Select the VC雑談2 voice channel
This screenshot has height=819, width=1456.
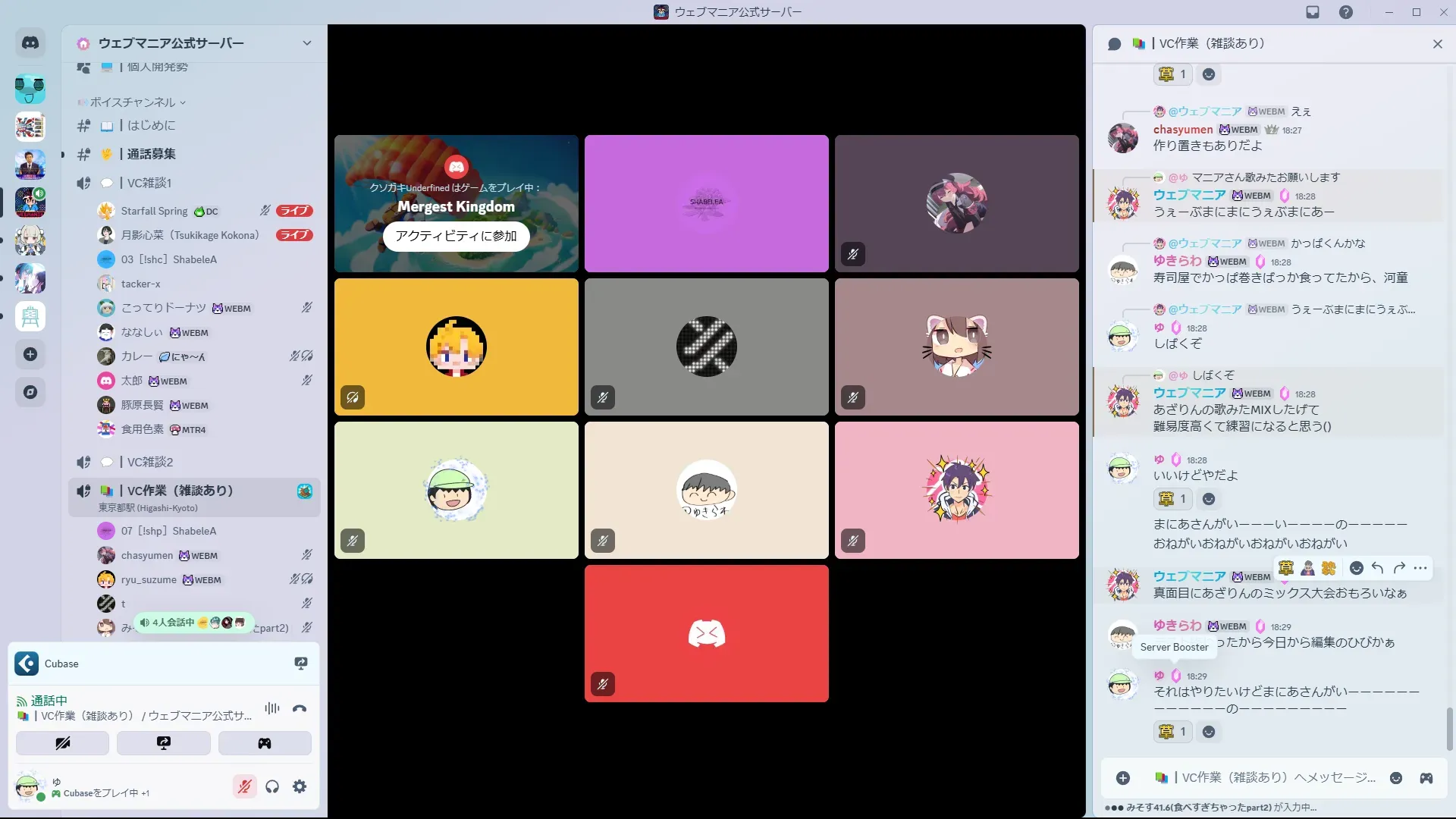150,462
